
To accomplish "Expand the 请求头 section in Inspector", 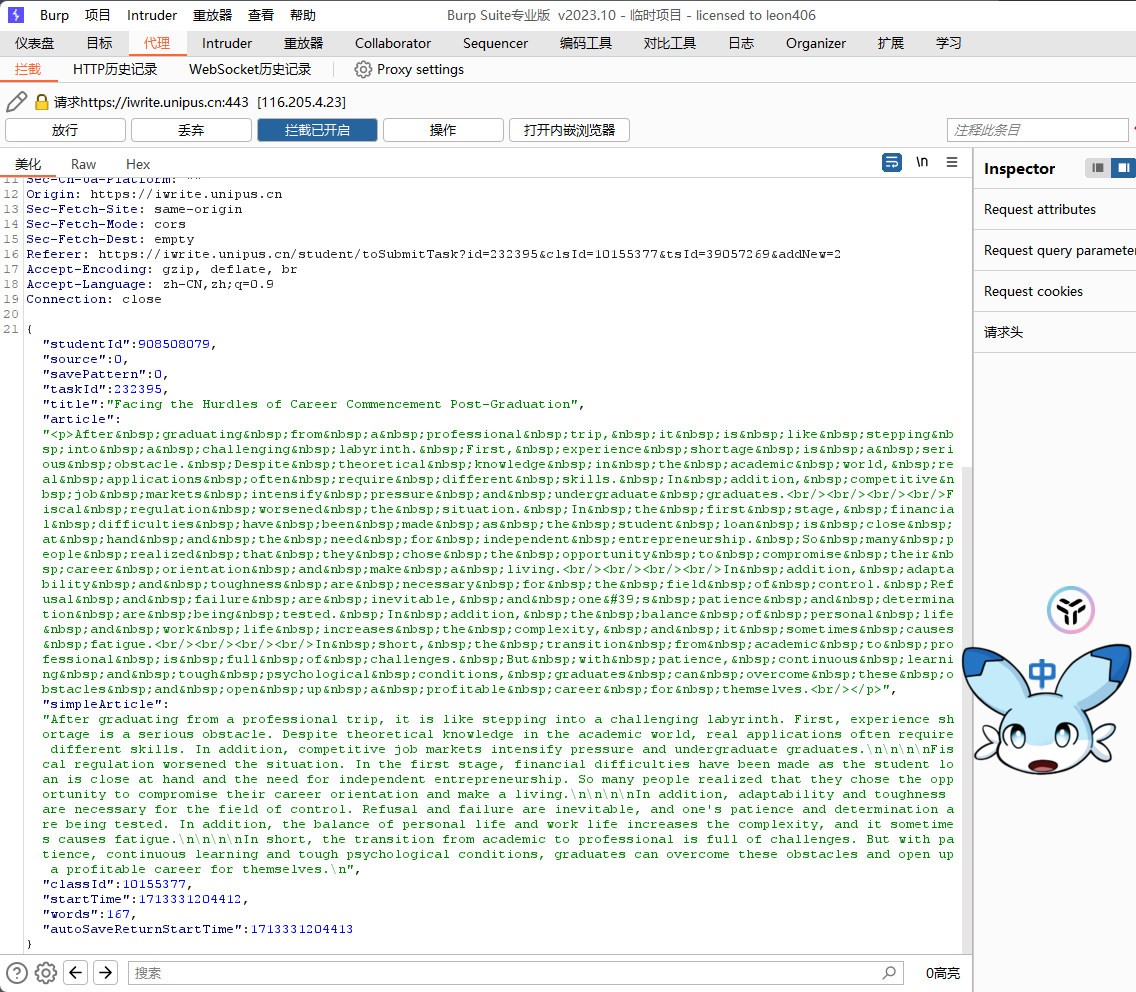I will tap(1003, 332).
